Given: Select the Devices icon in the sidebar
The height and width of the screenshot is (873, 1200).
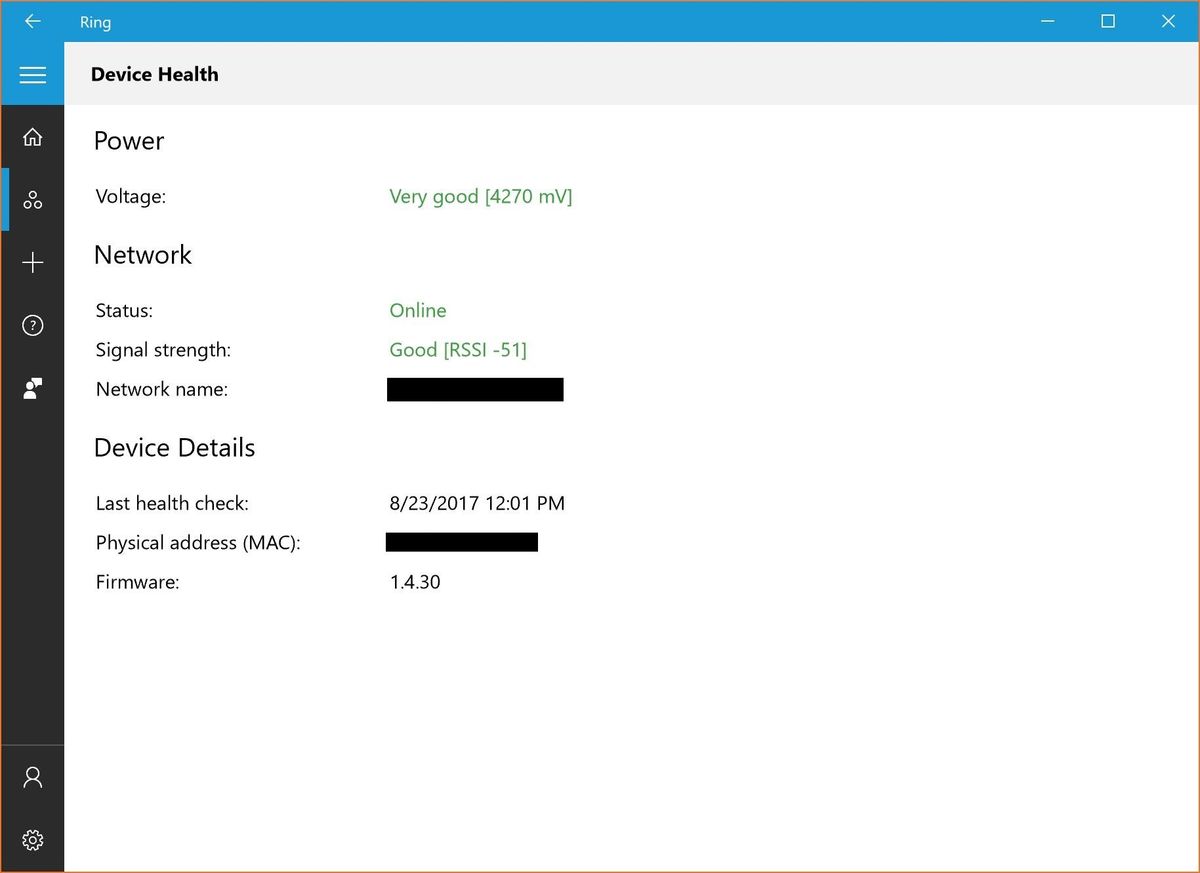Looking at the screenshot, I should 33,200.
